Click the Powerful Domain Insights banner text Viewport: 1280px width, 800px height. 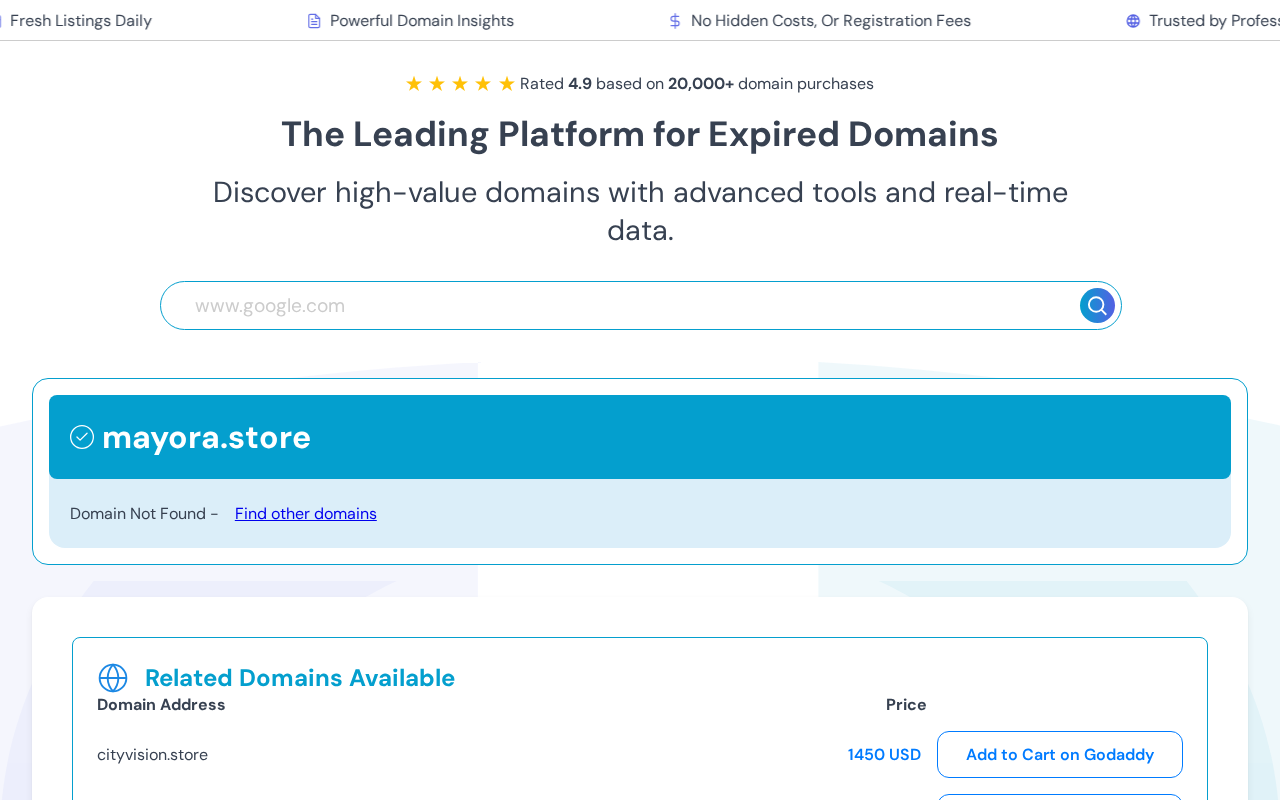tap(422, 21)
